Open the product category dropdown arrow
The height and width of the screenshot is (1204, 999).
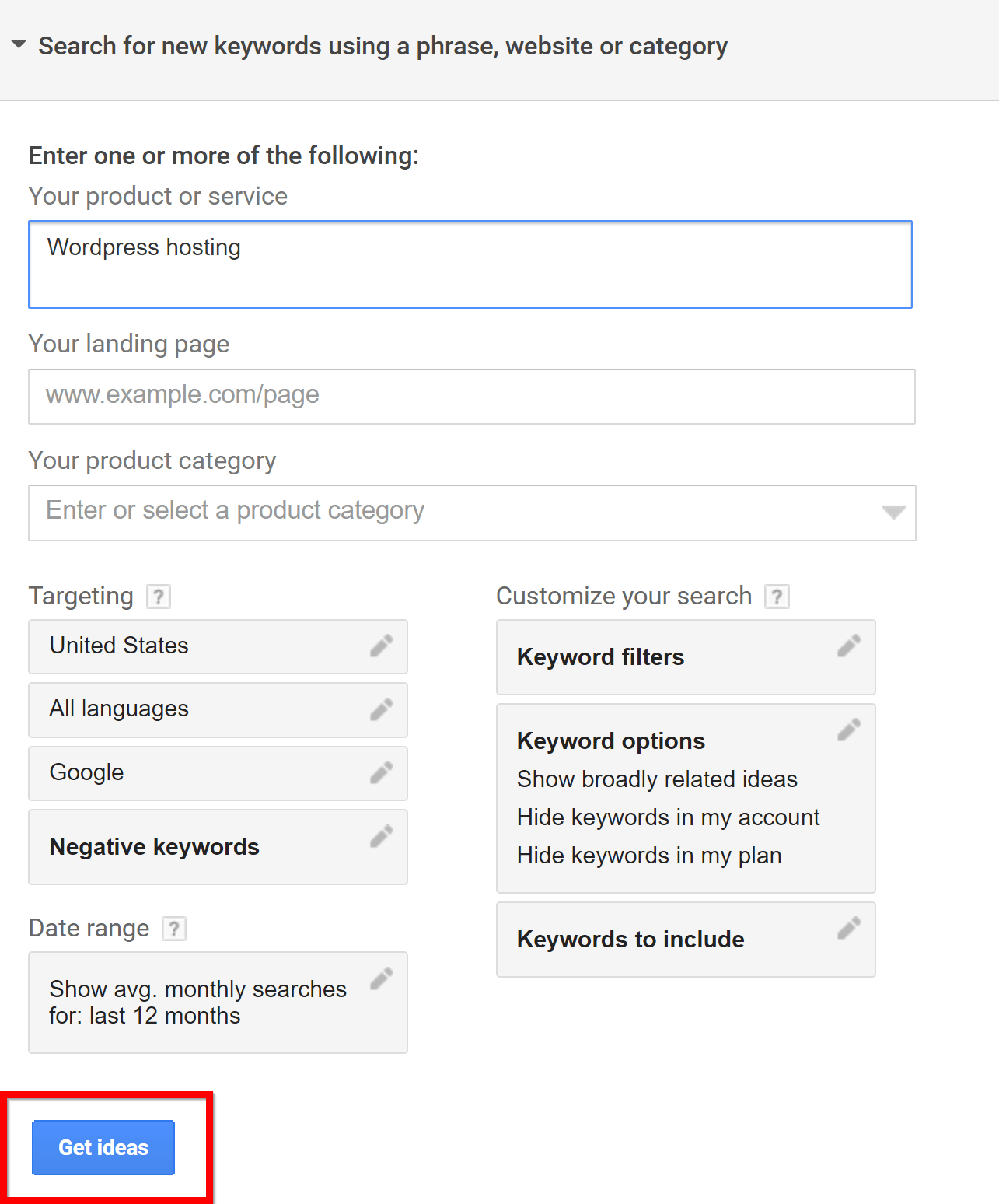[894, 513]
